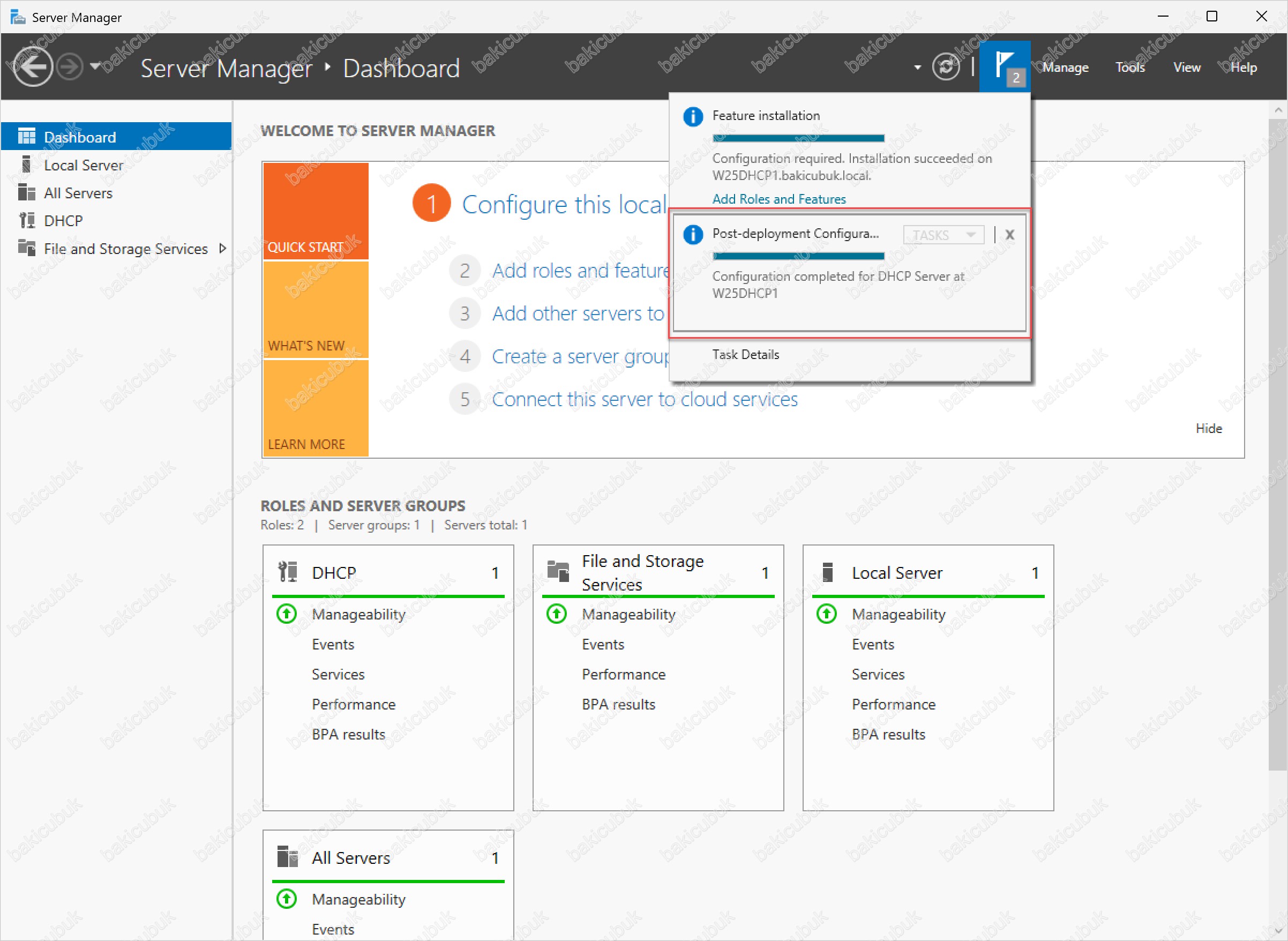Hide the welcome tile
Viewport: 1288px width, 941px height.
point(1209,428)
